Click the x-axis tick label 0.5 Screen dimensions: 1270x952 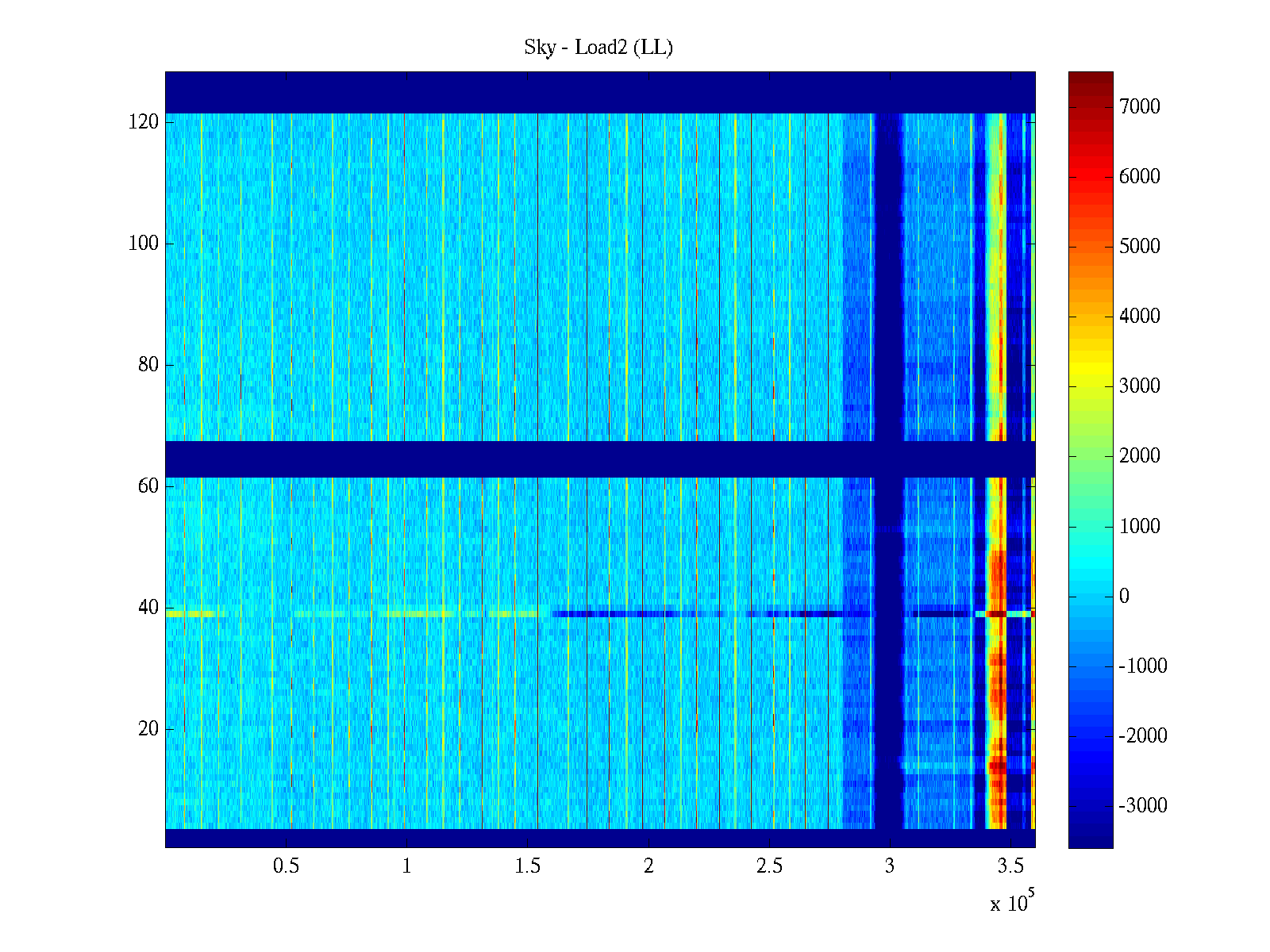pos(286,866)
